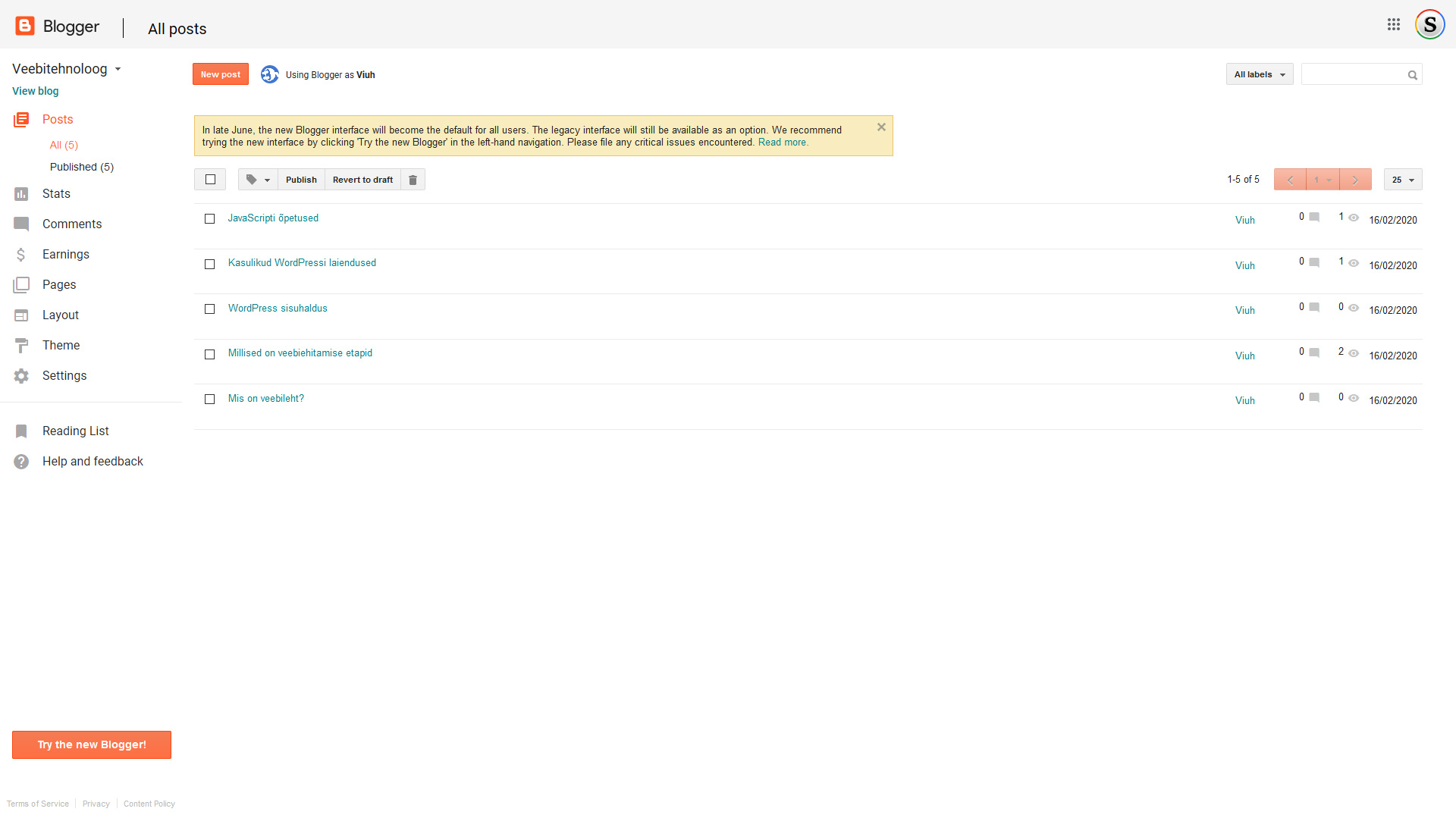
Task: Open the 25 posts-per-page dropdown
Action: tap(1402, 180)
